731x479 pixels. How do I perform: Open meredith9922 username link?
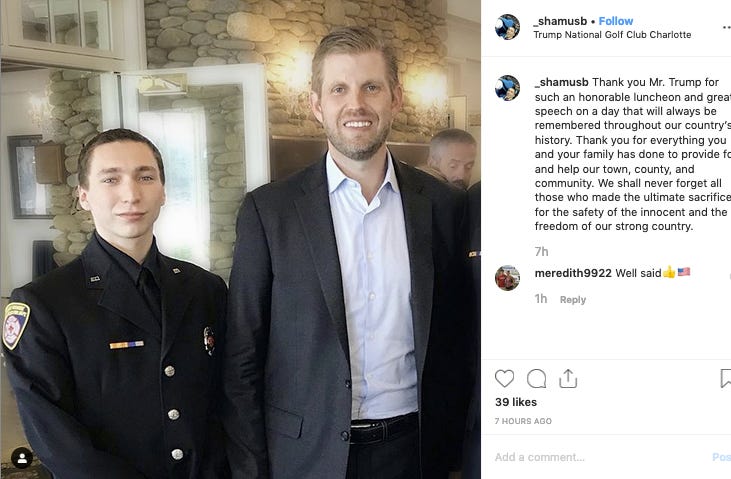[x=573, y=273]
